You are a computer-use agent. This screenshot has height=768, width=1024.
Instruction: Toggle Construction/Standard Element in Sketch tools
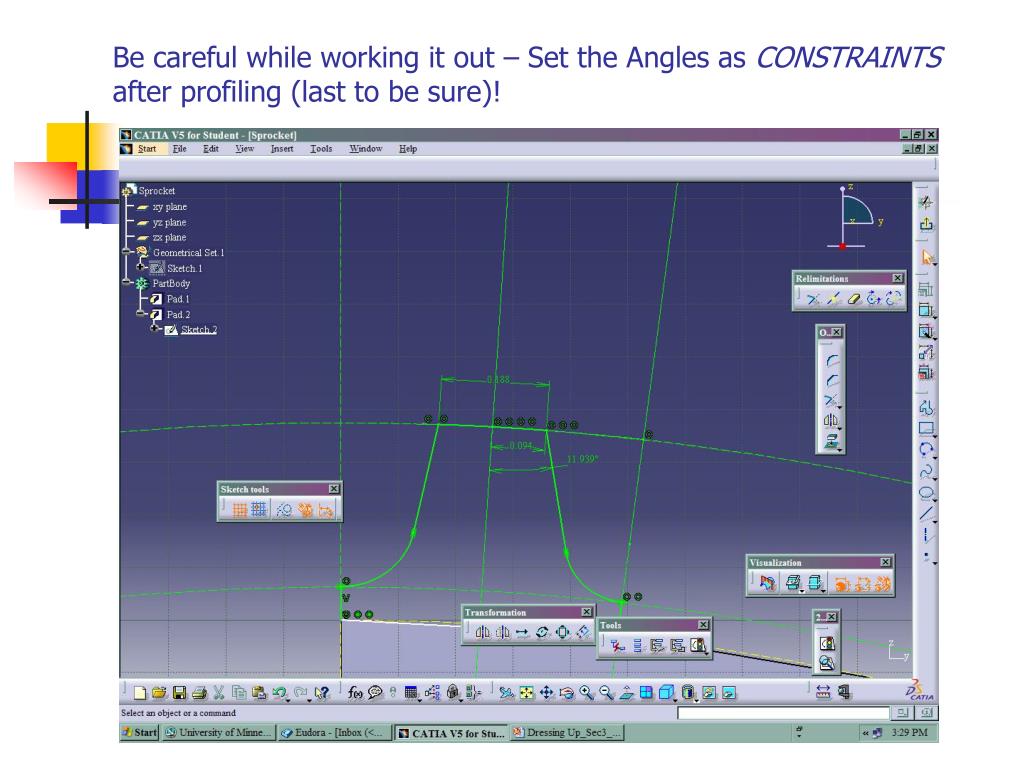[284, 510]
